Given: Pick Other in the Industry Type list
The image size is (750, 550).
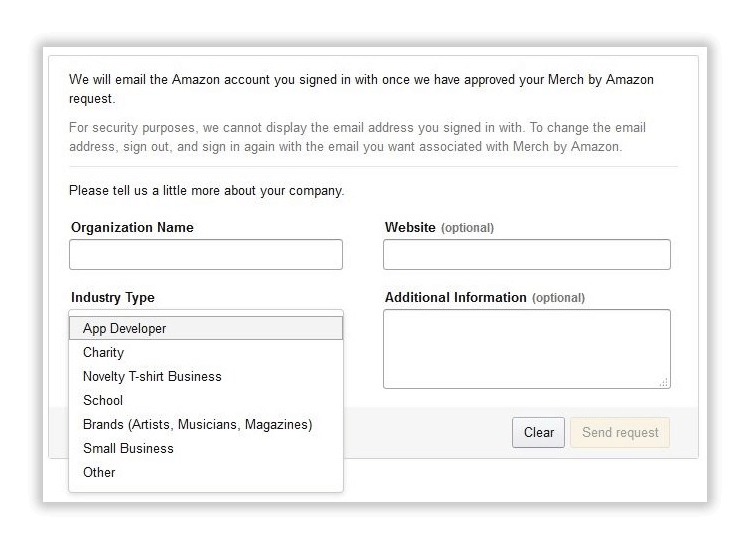Looking at the screenshot, I should tap(206, 472).
